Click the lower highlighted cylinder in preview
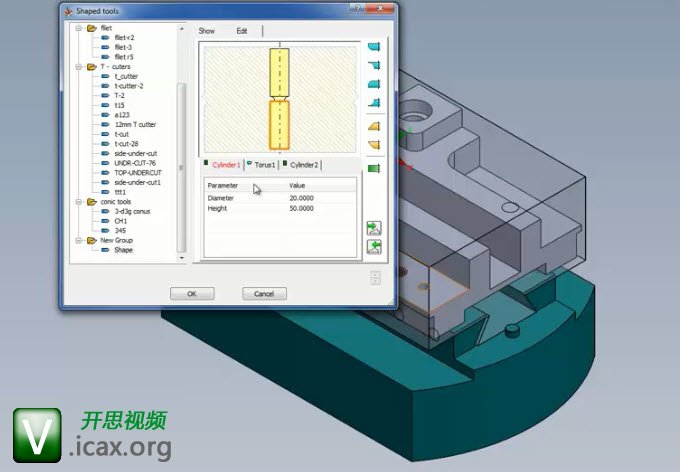This screenshot has width=680, height=472. pyautogui.click(x=279, y=125)
